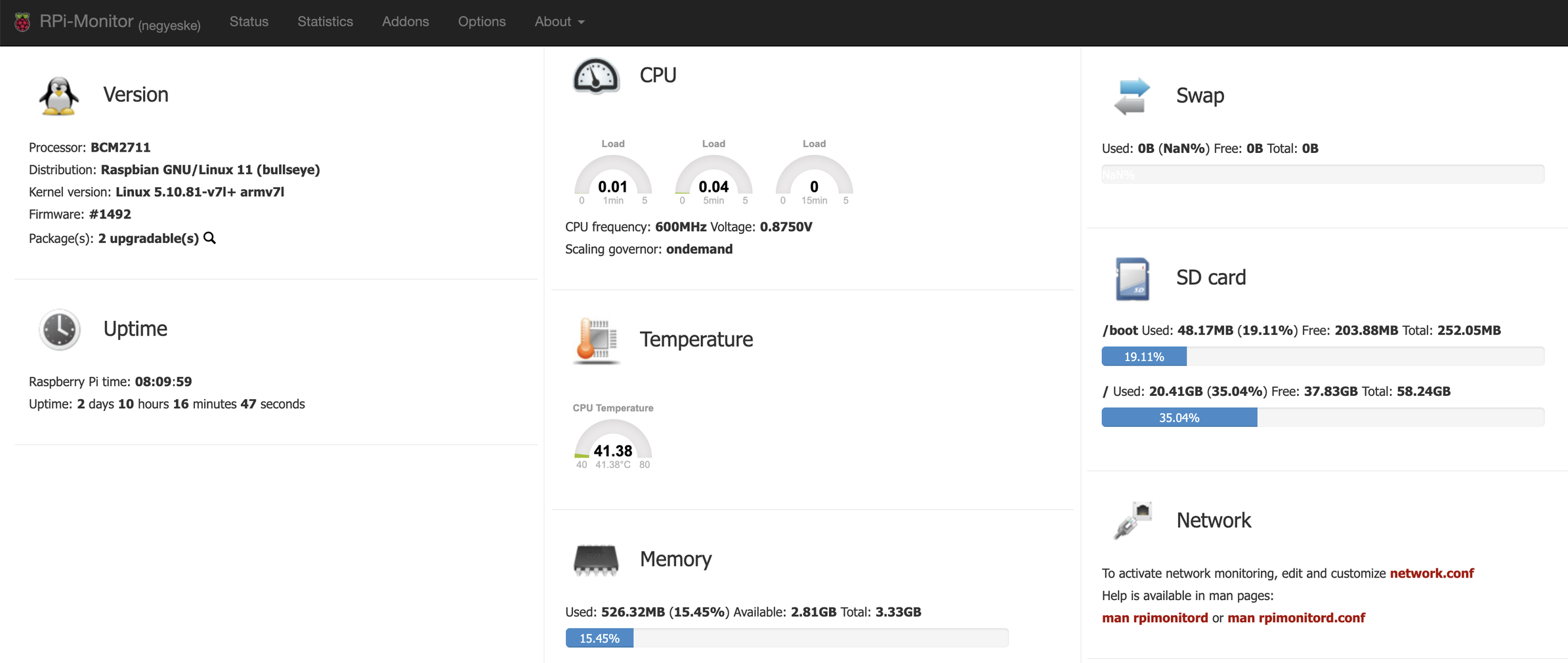Image resolution: width=1568 pixels, height=663 pixels.
Task: Click the (negyeske) hostname label
Action: click(169, 26)
